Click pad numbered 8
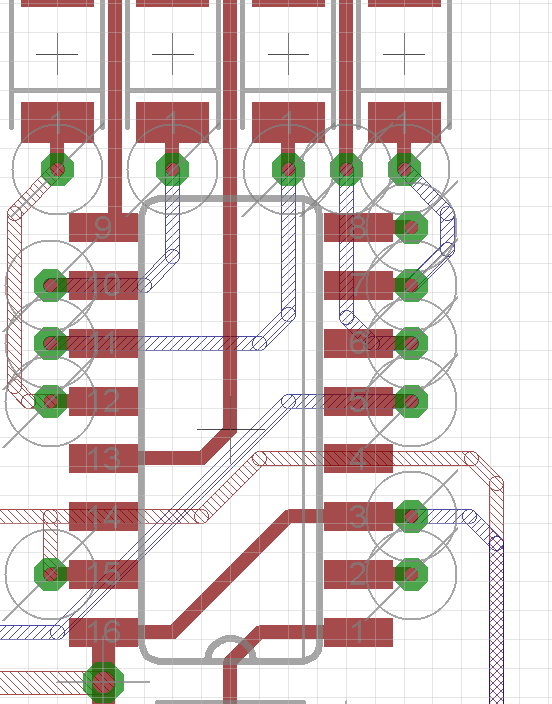This screenshot has height=704, width=552. click(x=358, y=227)
